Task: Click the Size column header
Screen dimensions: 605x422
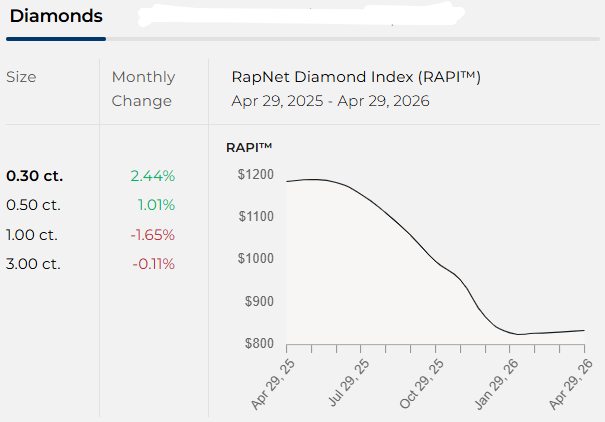Action: tap(22, 77)
